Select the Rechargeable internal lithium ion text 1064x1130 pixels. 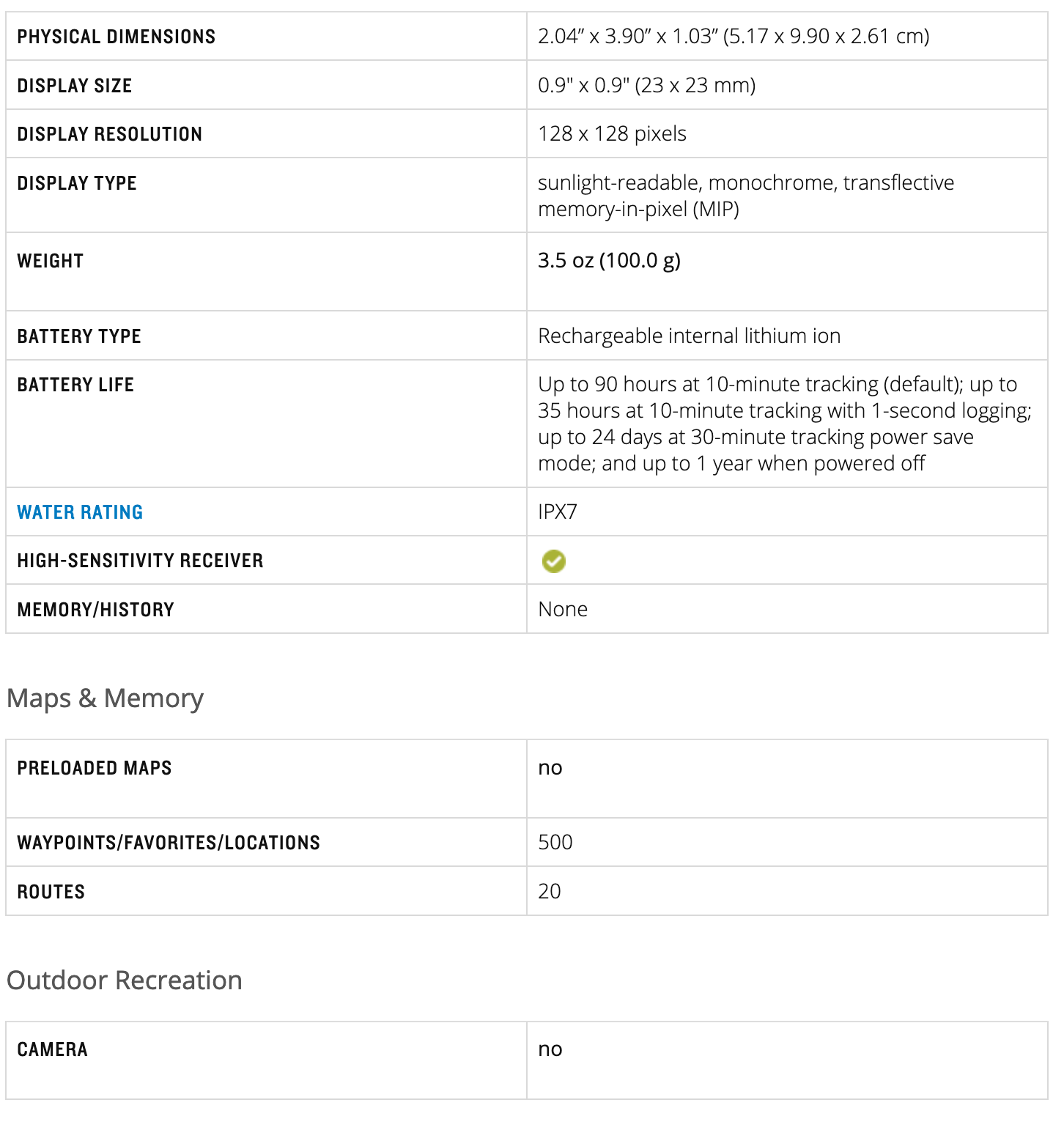pyautogui.click(x=689, y=336)
